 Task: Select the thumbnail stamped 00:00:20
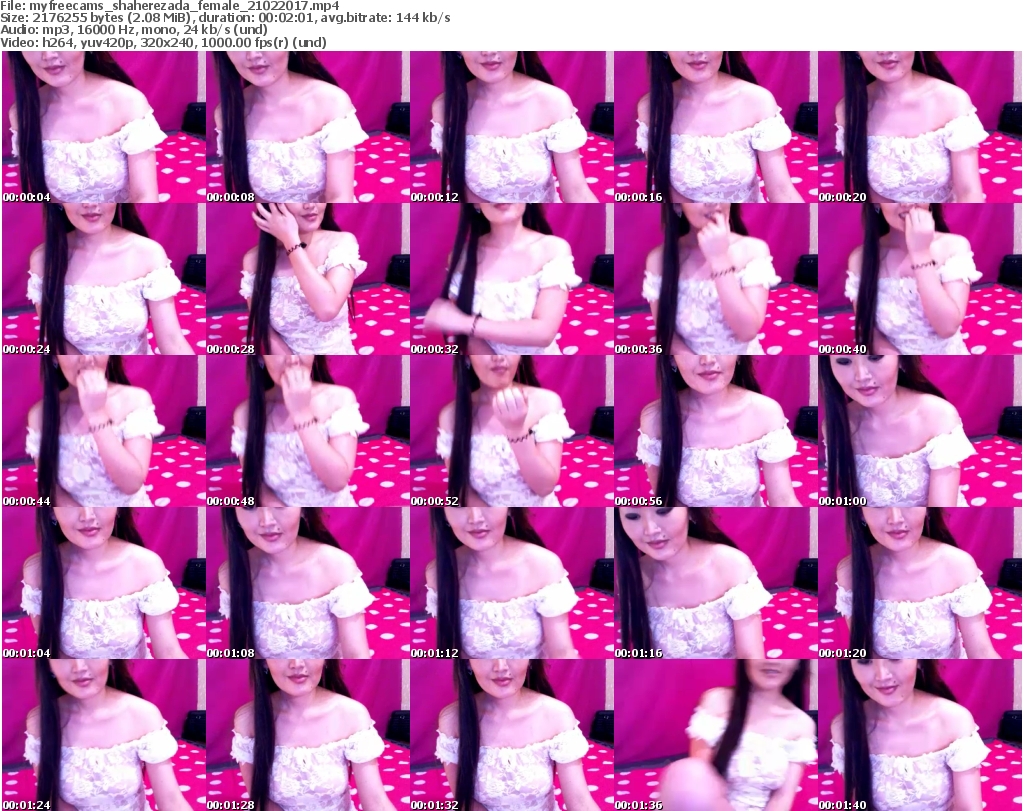point(920,127)
